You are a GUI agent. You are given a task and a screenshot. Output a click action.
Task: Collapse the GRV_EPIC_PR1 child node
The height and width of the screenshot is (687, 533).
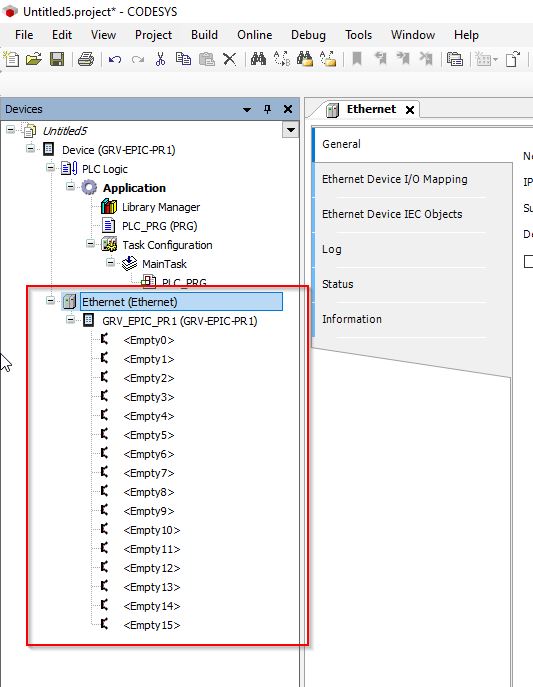pos(70,319)
